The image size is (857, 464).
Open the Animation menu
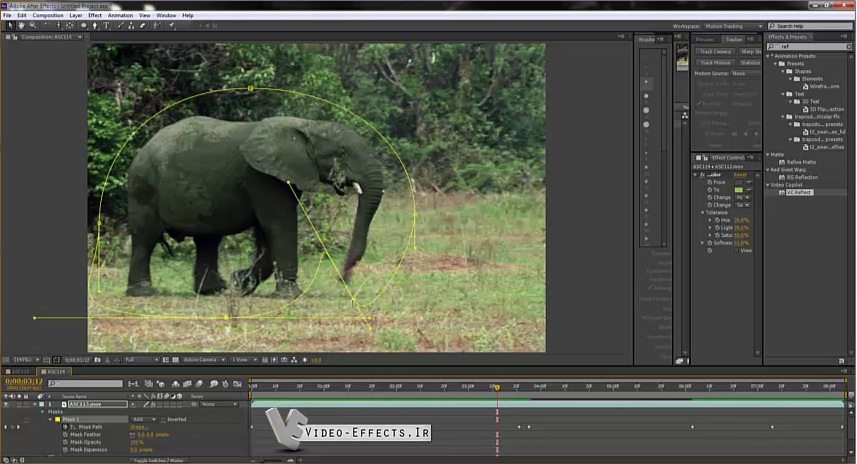(120, 15)
